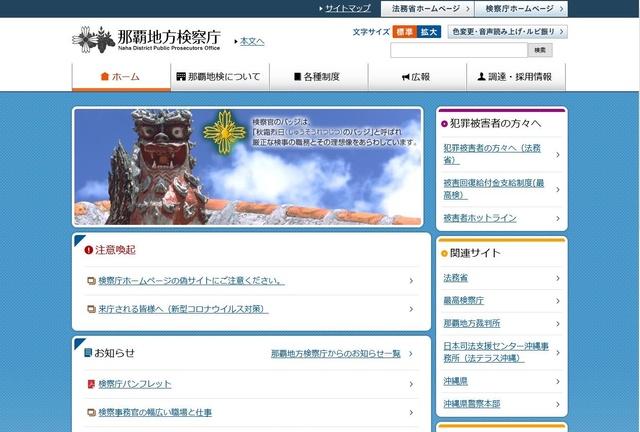Click chevron on 最高検察庁 row

[558, 301]
